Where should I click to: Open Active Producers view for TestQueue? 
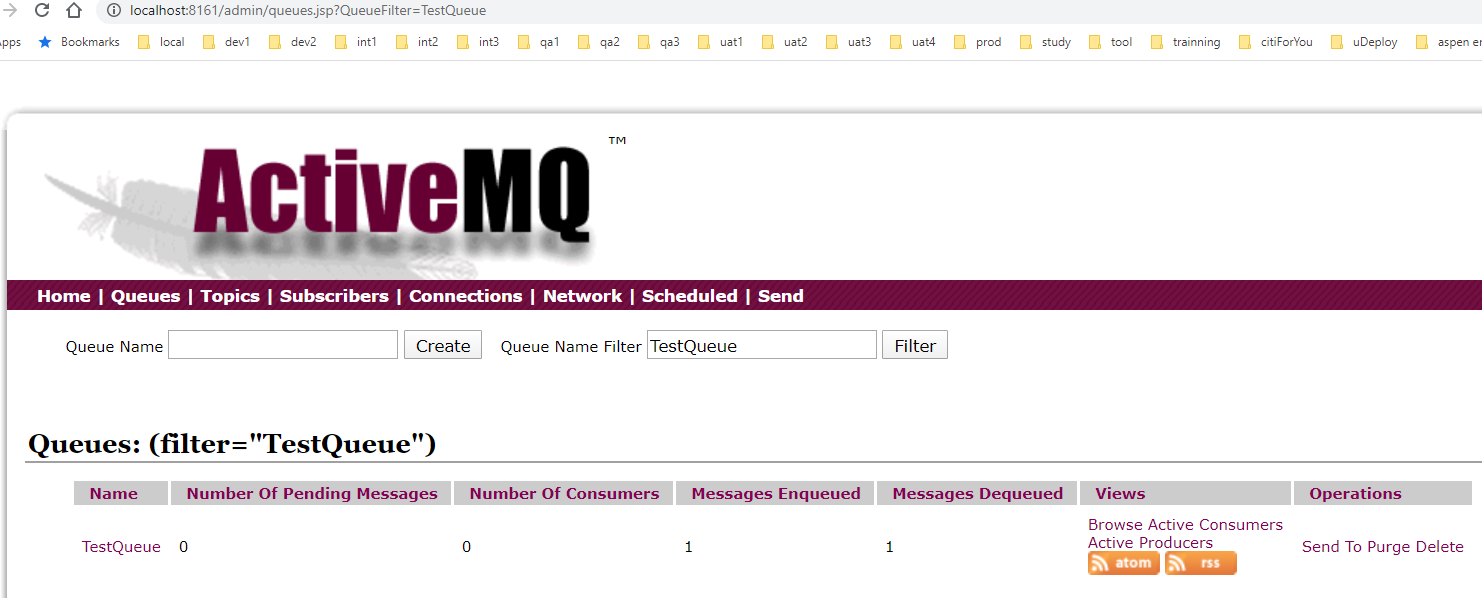(x=1150, y=543)
